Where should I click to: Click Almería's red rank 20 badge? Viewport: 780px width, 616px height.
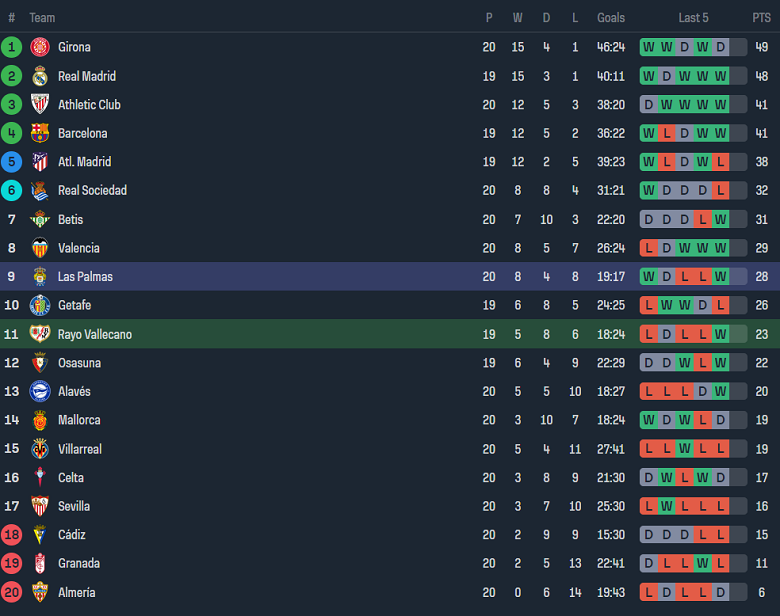point(12,592)
